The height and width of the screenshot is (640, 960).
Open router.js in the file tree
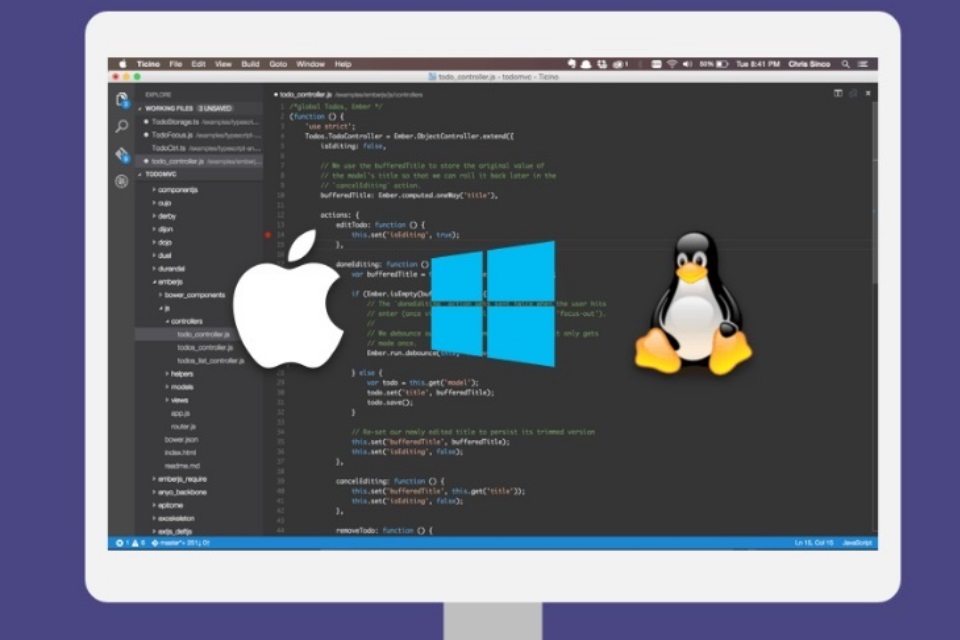pyautogui.click(x=183, y=426)
